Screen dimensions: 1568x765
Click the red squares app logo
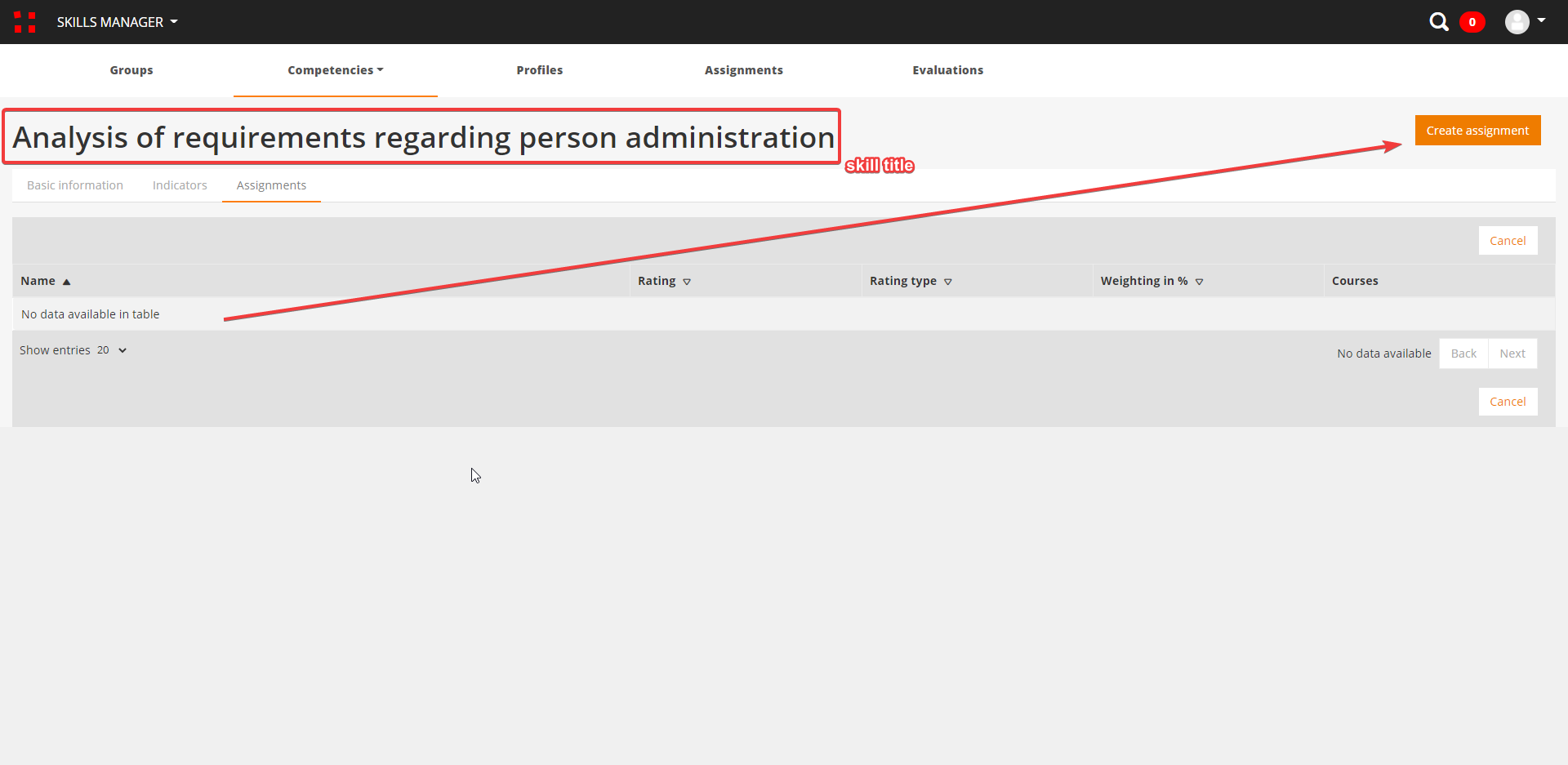pos(24,22)
